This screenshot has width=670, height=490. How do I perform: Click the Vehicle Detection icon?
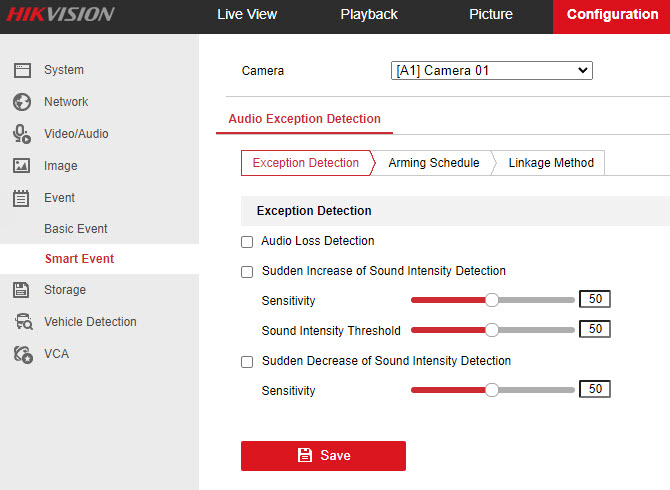pos(21,322)
